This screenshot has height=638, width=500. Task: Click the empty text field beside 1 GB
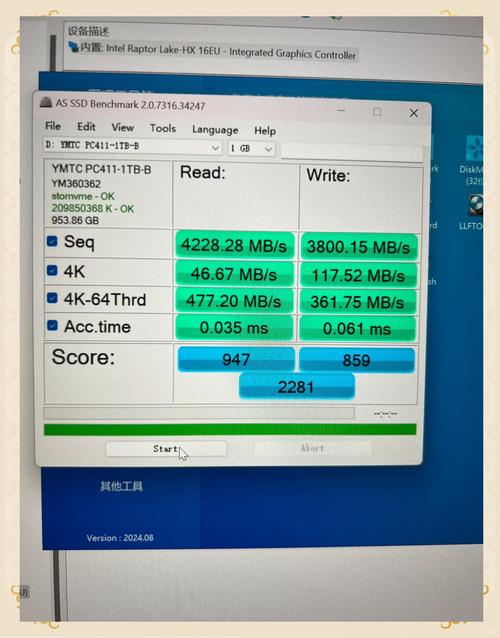tap(352, 152)
